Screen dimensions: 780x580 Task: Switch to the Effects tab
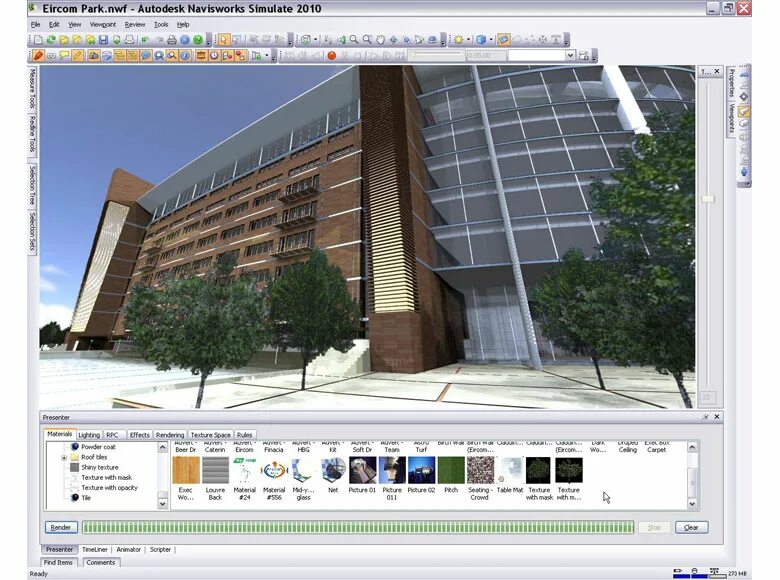pos(139,435)
